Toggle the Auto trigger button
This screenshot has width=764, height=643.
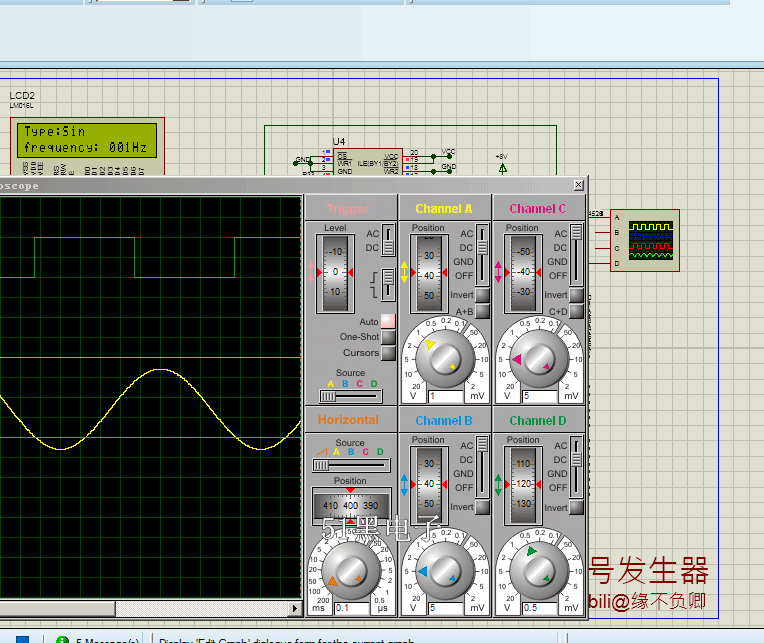click(x=388, y=321)
